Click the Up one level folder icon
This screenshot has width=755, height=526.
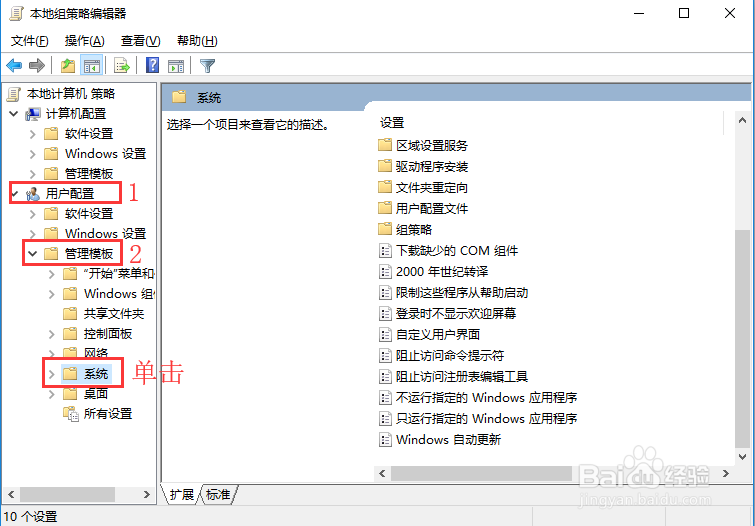pos(68,66)
